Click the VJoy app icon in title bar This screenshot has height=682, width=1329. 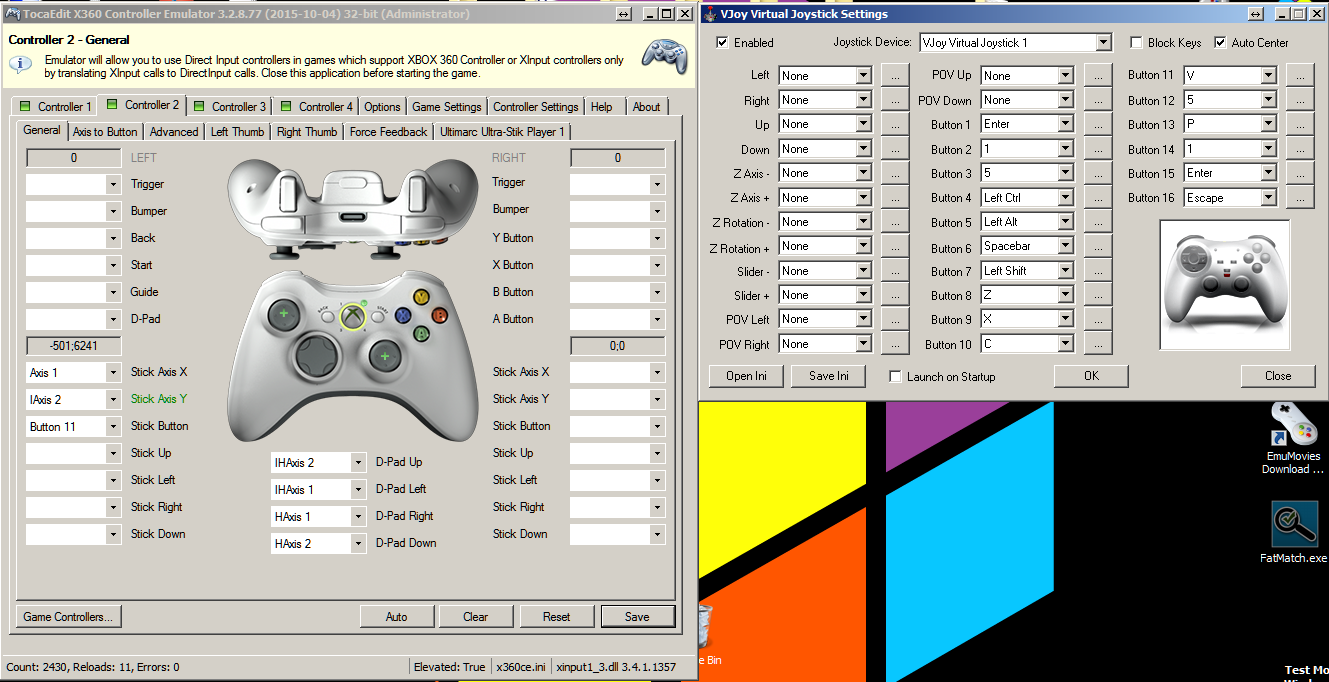[x=710, y=14]
